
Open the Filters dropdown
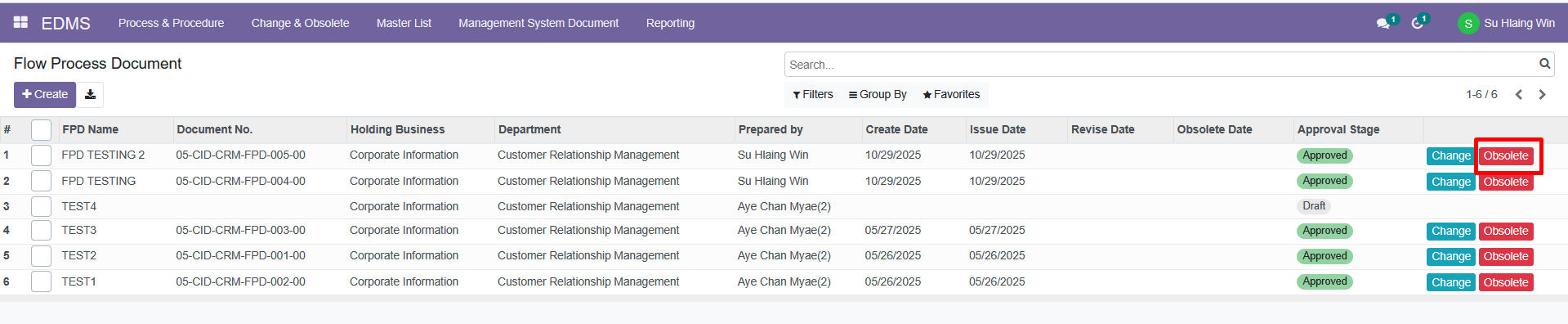click(x=813, y=95)
